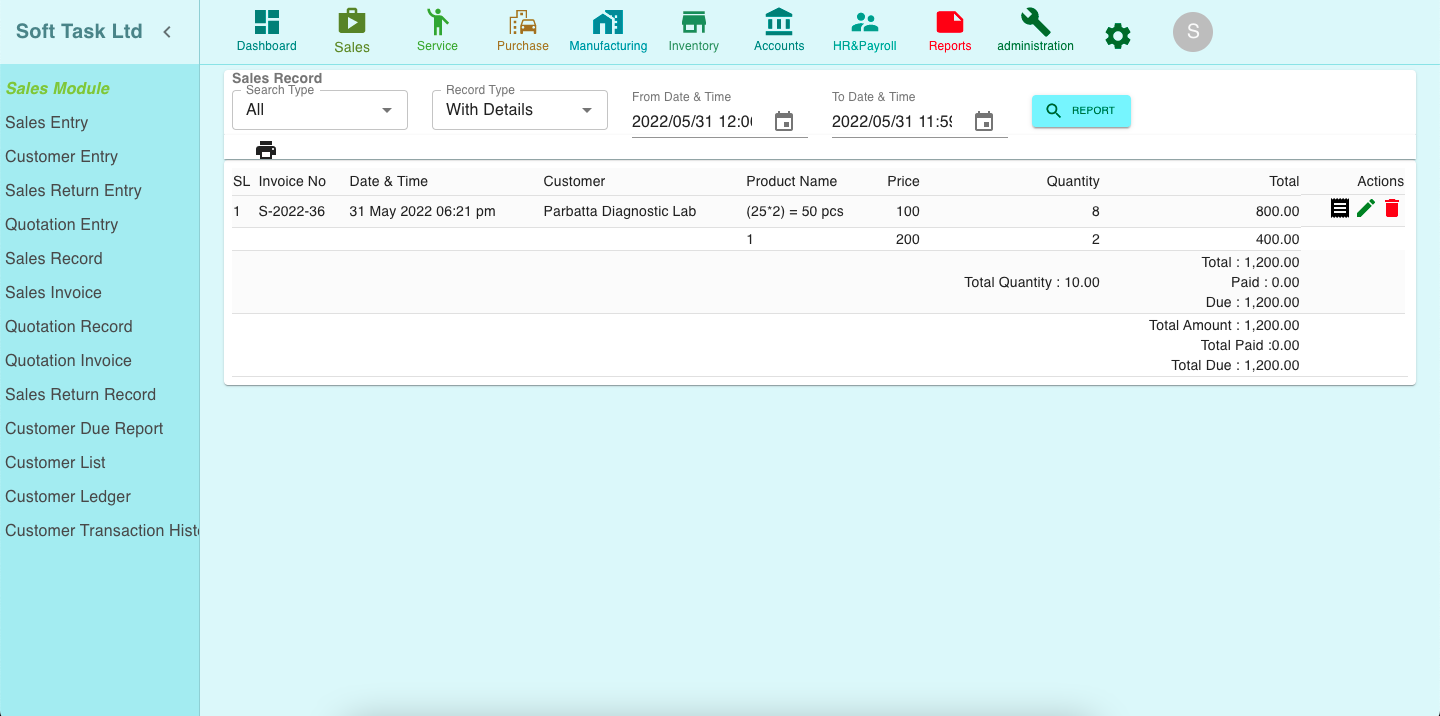
Task: Open the Customer Due Report page
Action: pyautogui.click(x=84, y=428)
